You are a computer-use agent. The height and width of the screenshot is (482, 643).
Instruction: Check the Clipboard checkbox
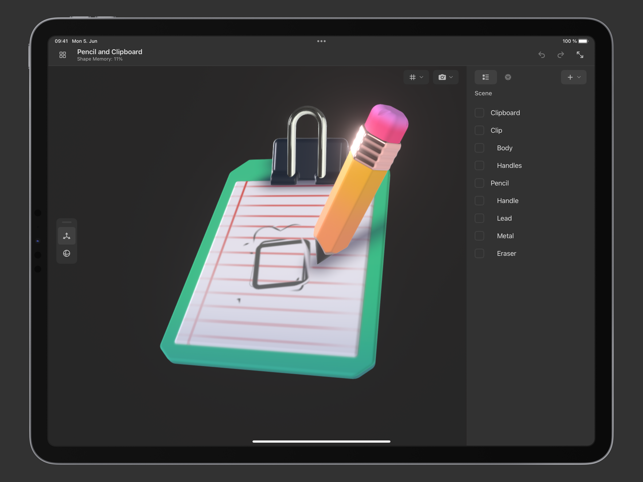[480, 113]
